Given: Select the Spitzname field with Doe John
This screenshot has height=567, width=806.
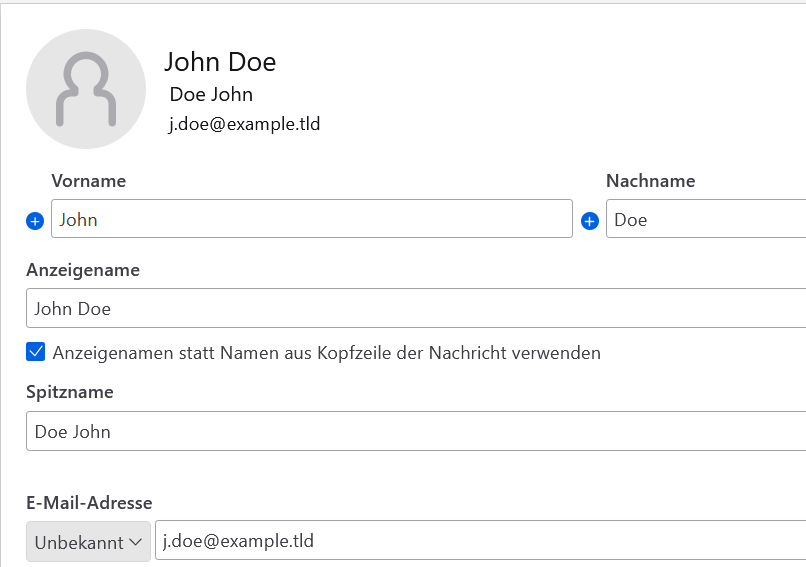Looking at the screenshot, I should pos(415,432).
